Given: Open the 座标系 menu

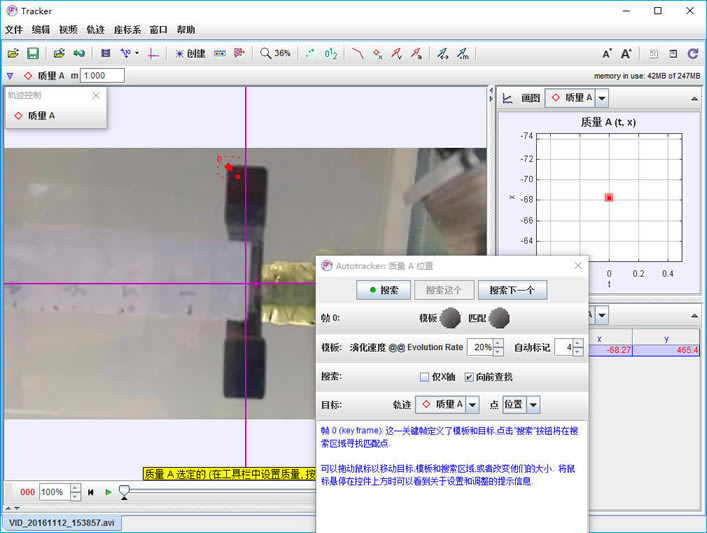Looking at the screenshot, I should click(x=129, y=30).
